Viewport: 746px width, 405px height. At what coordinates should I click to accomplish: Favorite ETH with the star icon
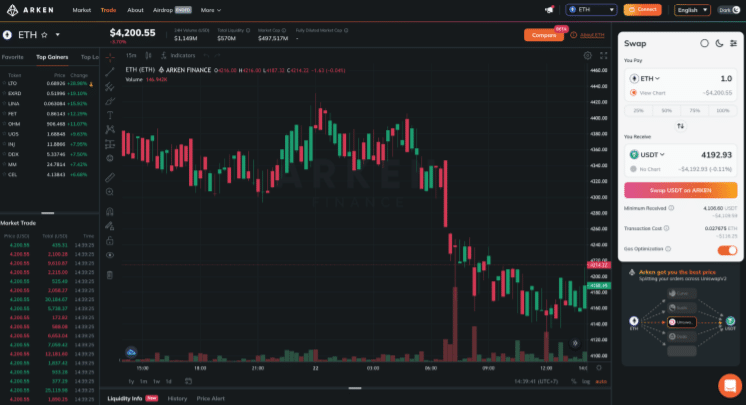coord(44,35)
